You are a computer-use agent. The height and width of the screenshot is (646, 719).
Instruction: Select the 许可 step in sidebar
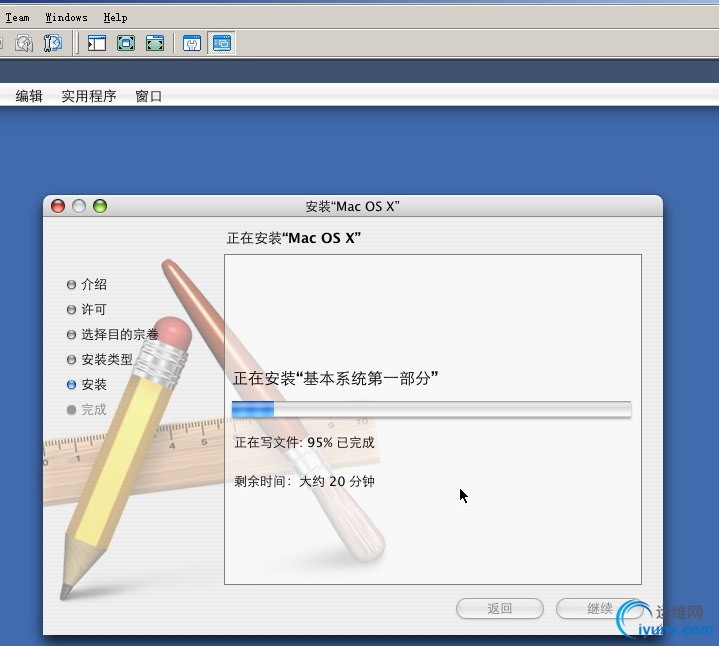(x=87, y=309)
